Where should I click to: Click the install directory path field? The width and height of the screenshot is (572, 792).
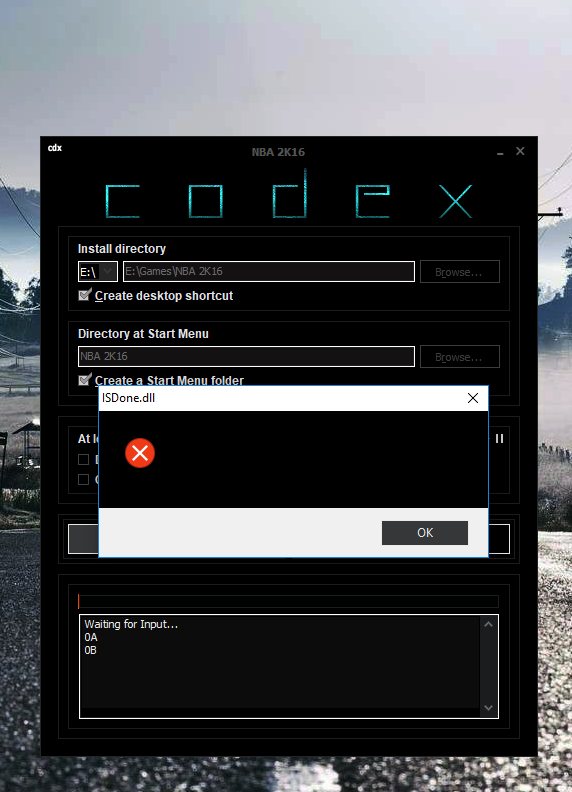pyautogui.click(x=269, y=272)
